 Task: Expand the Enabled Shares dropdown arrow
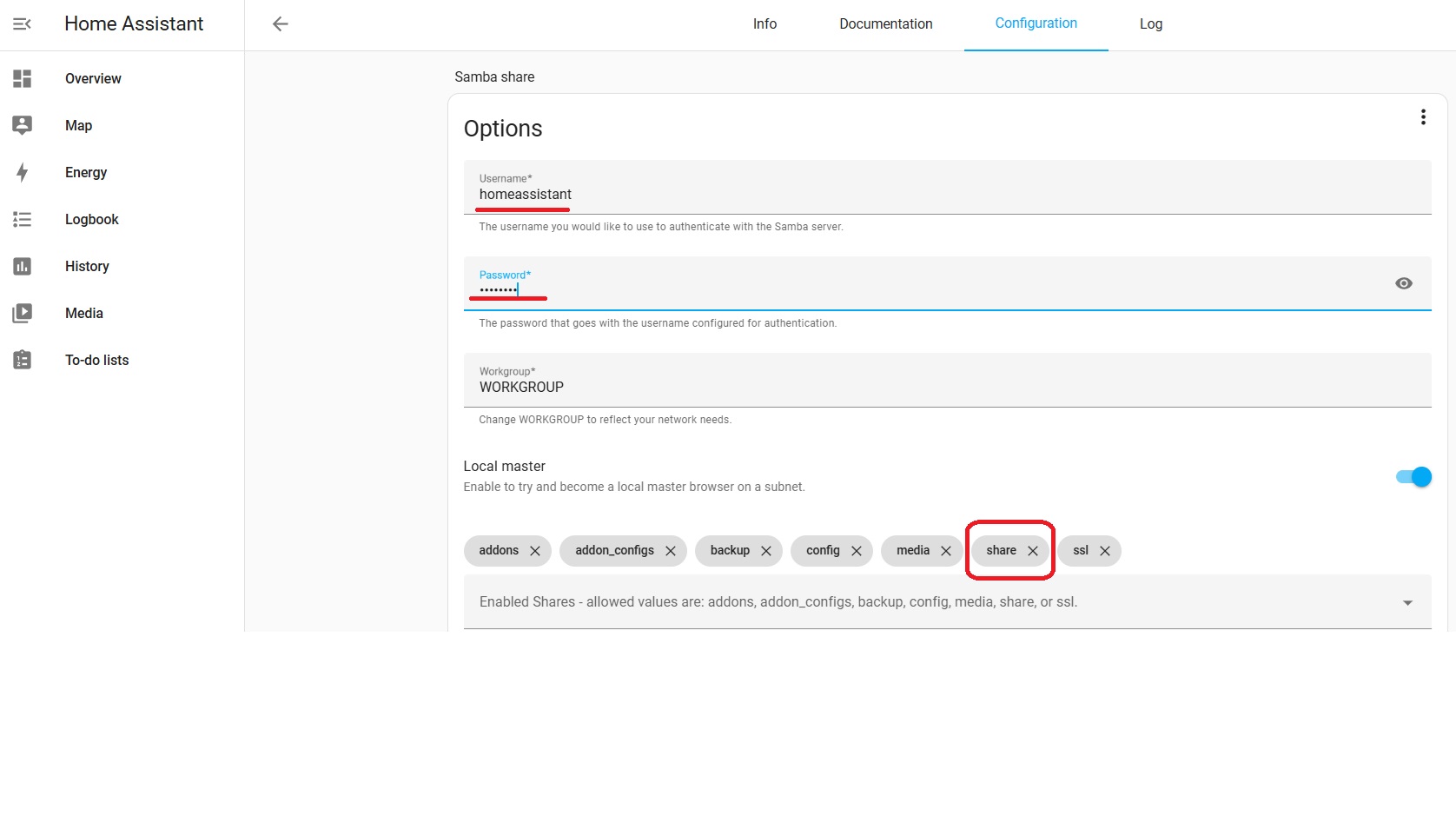(1407, 603)
